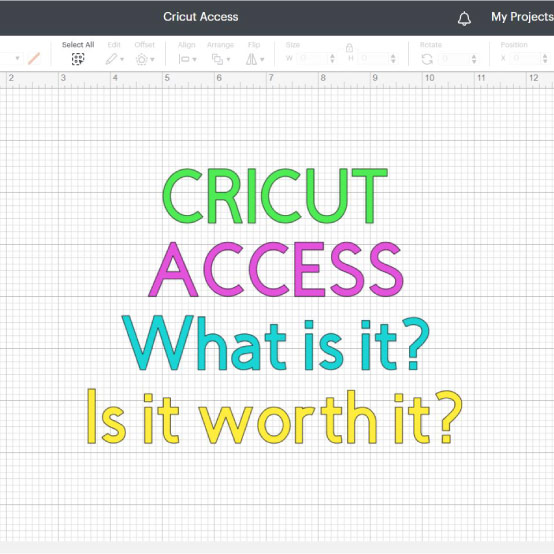Click the Size height input field
This screenshot has height=554, width=554.
coord(374,58)
